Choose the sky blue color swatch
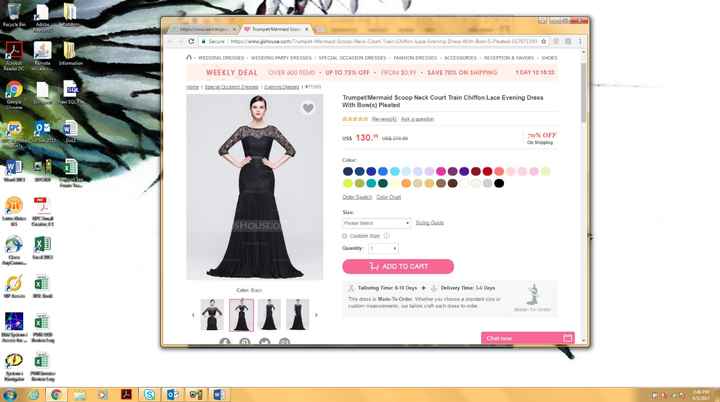This screenshot has width=720, height=402. tap(394, 171)
